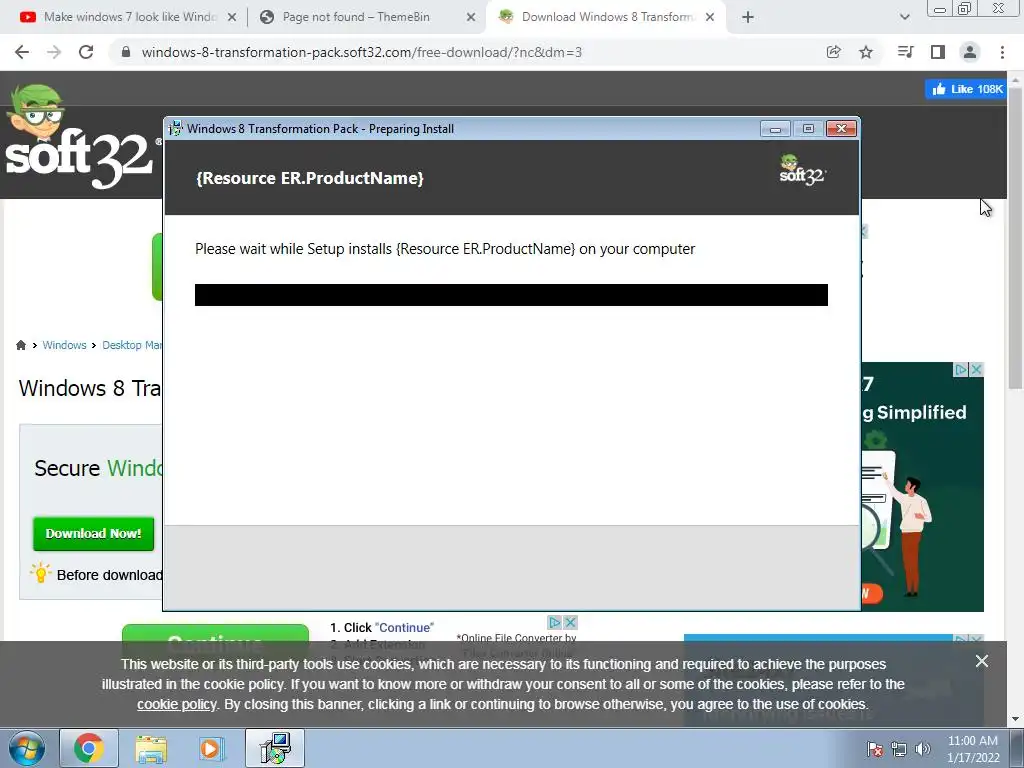Open the media control icon in toolbar

(905, 52)
